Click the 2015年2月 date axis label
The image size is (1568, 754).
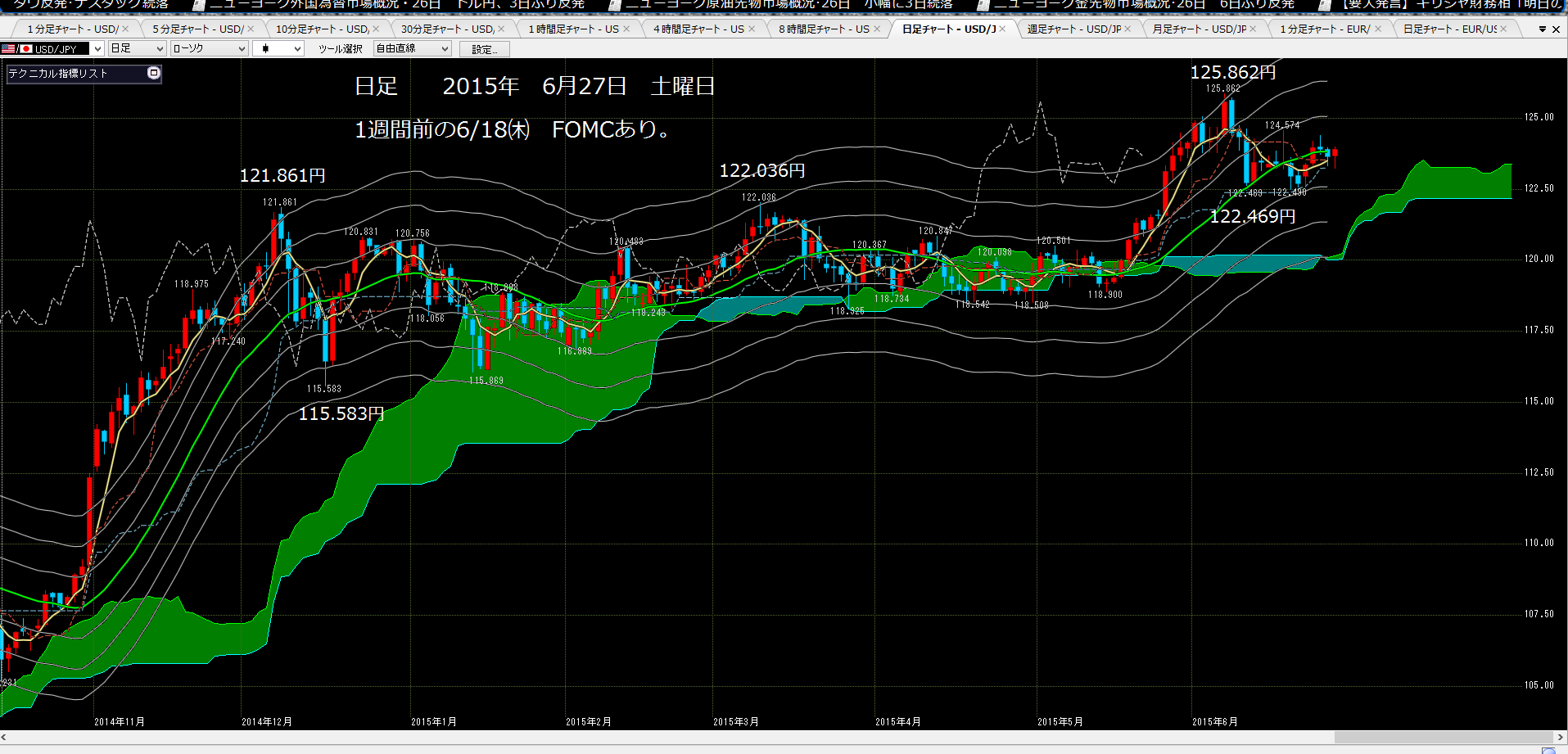(x=589, y=722)
